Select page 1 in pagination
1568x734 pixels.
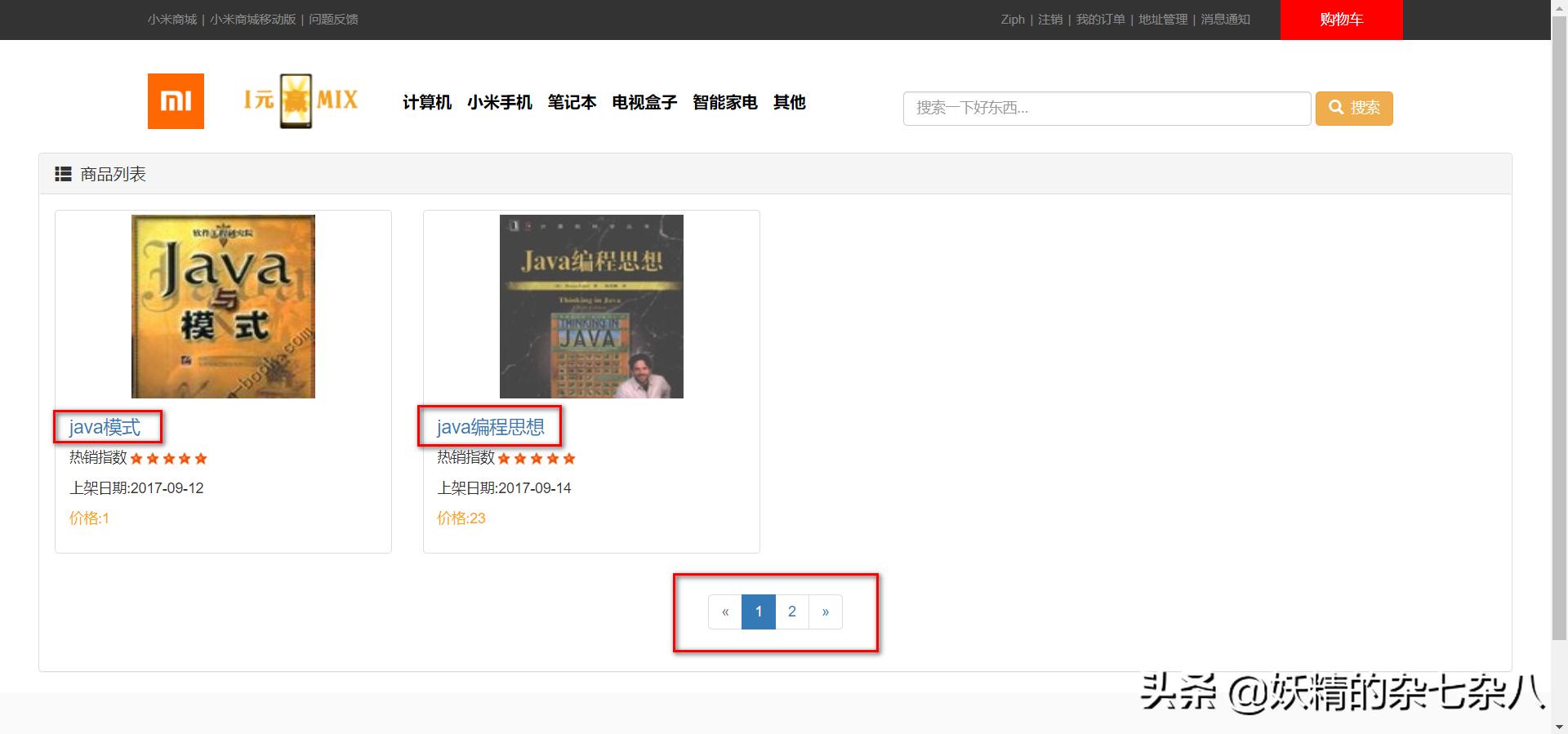pos(759,612)
